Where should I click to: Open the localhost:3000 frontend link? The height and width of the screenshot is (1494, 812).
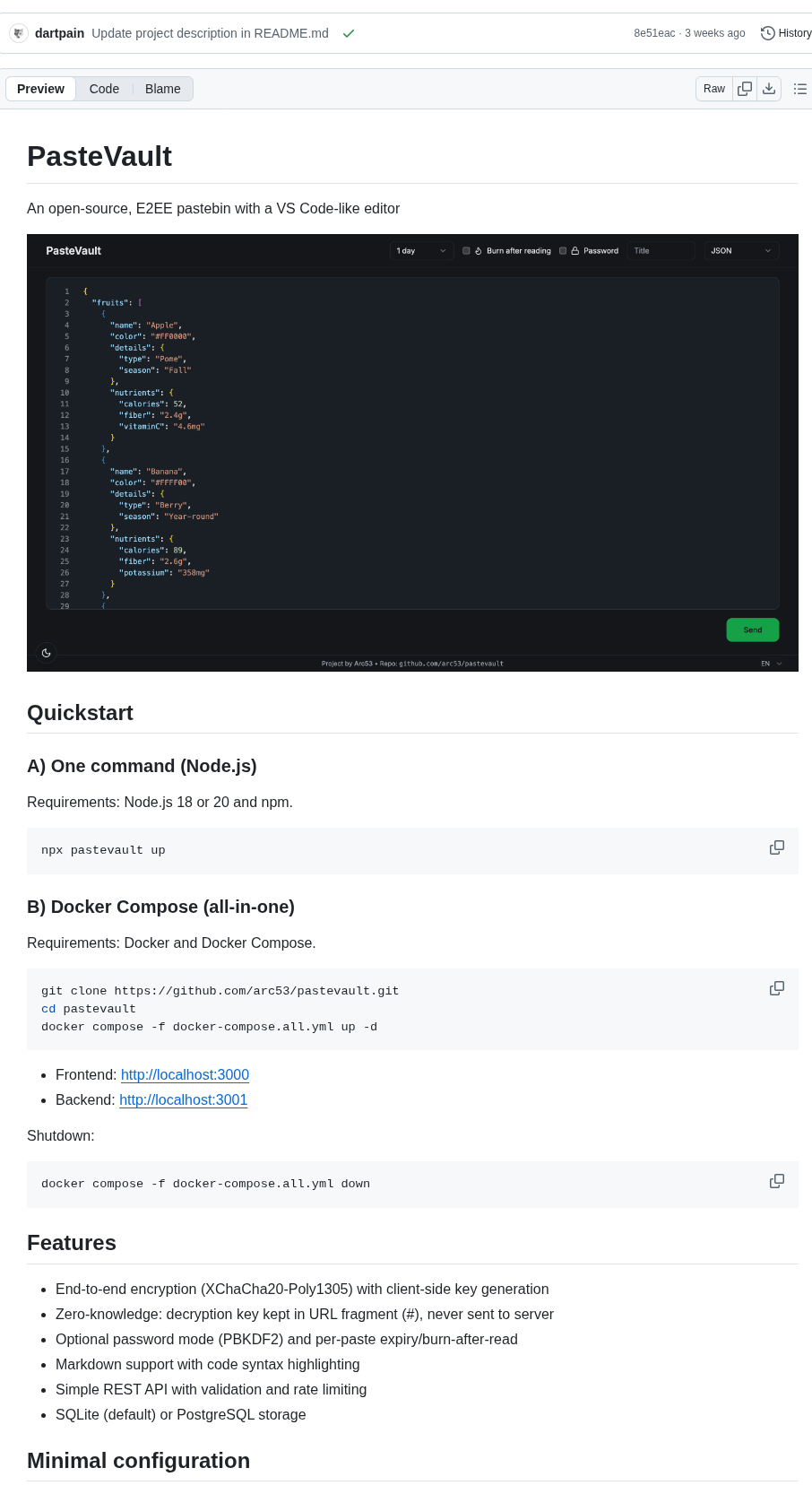click(x=185, y=1074)
